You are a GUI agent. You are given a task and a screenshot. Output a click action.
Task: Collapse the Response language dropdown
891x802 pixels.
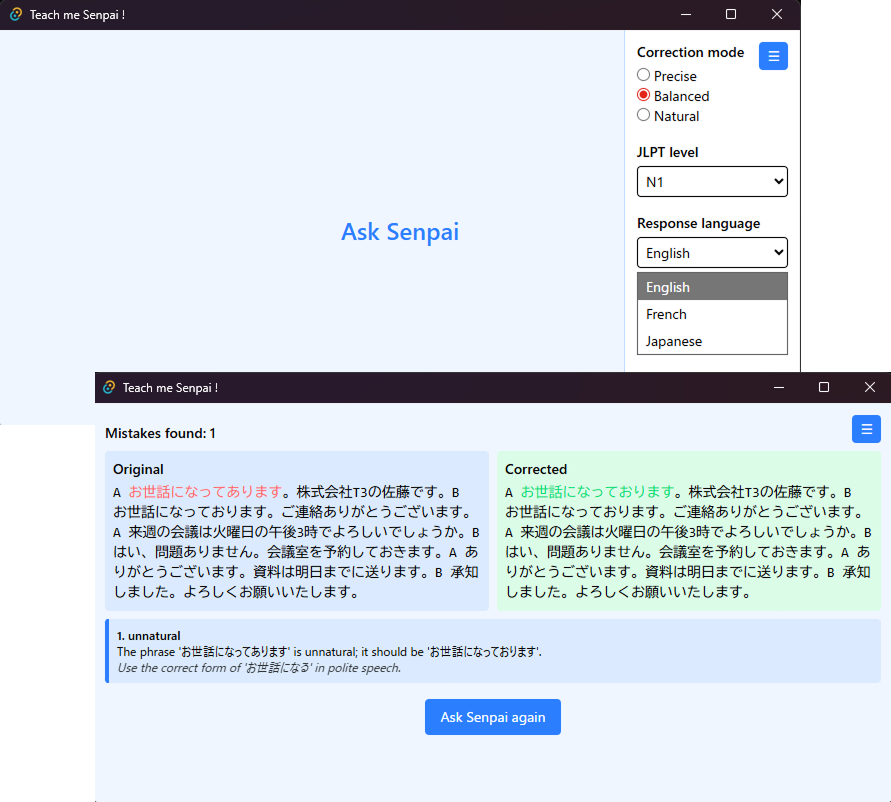pos(712,253)
